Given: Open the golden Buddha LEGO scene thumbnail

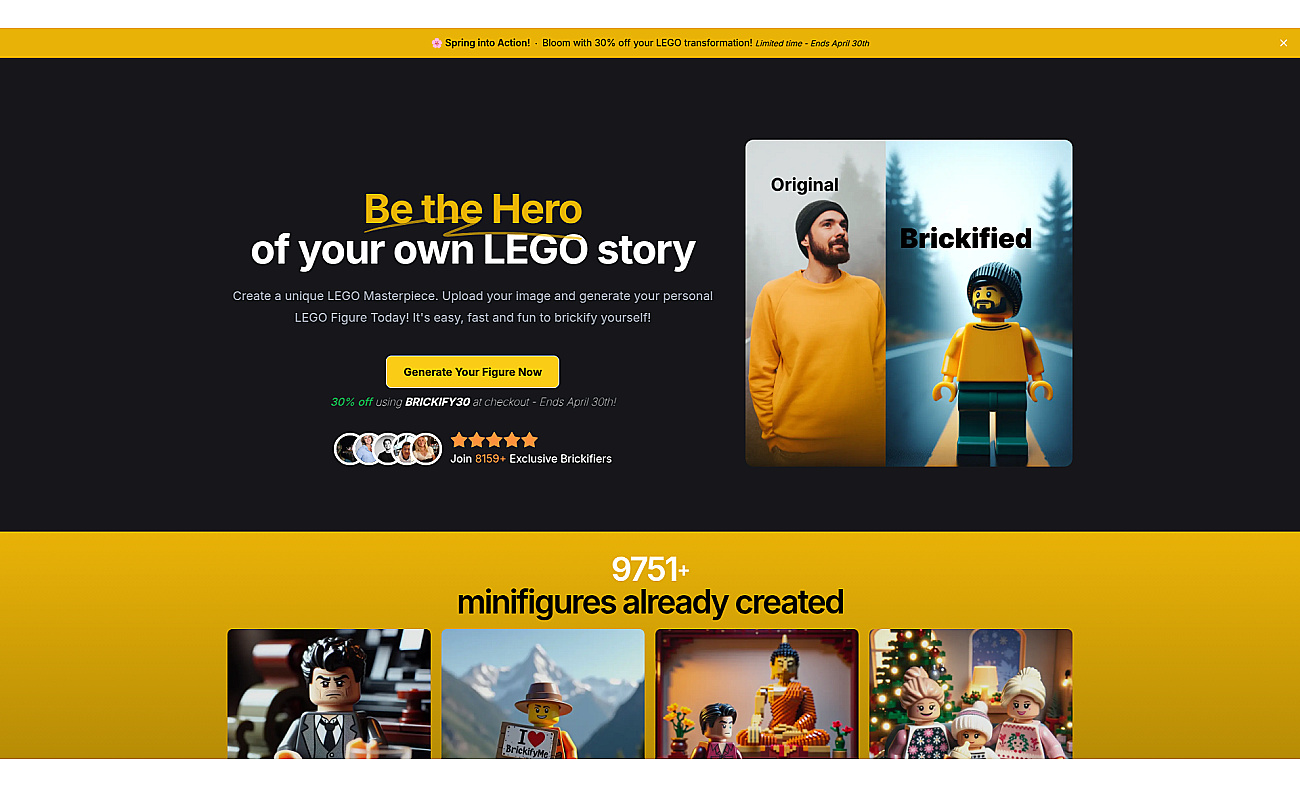Looking at the screenshot, I should pyautogui.click(x=757, y=693).
